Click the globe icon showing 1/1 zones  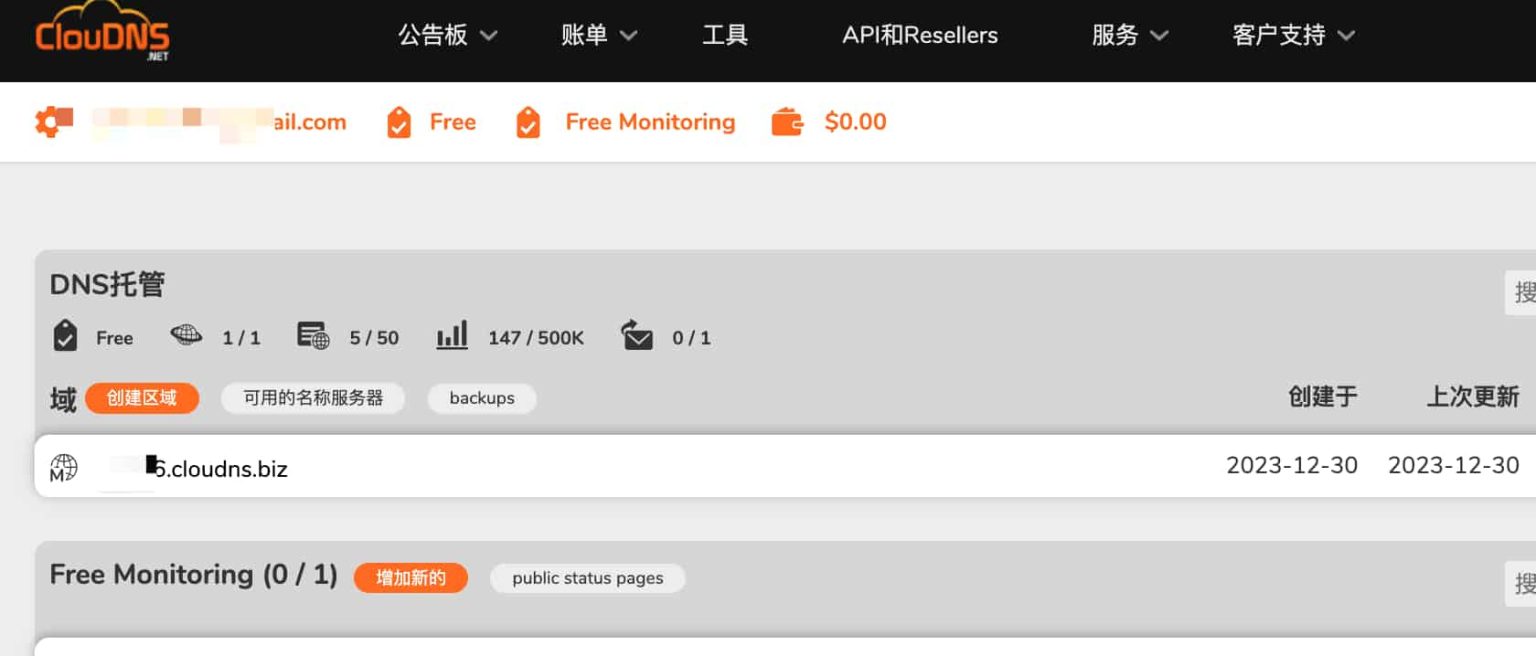[186, 337]
